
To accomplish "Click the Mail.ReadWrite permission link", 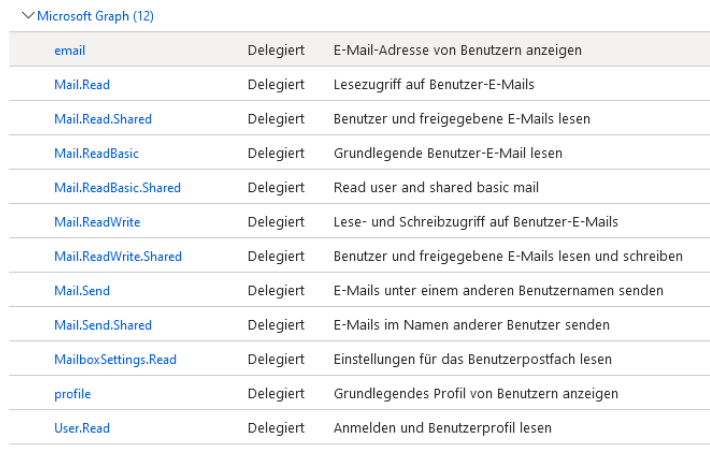I will [97, 222].
